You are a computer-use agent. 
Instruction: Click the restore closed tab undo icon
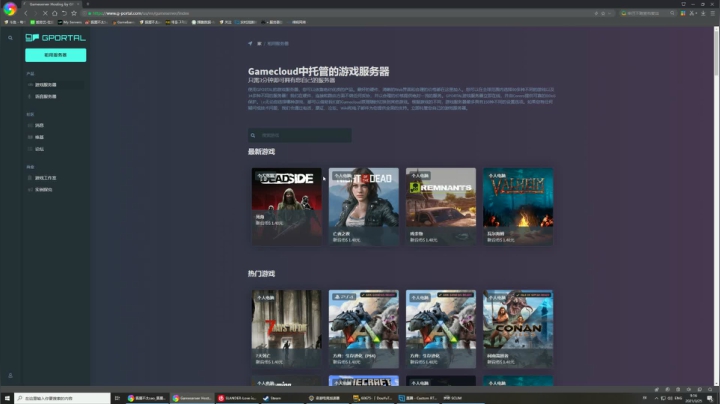(64, 13)
